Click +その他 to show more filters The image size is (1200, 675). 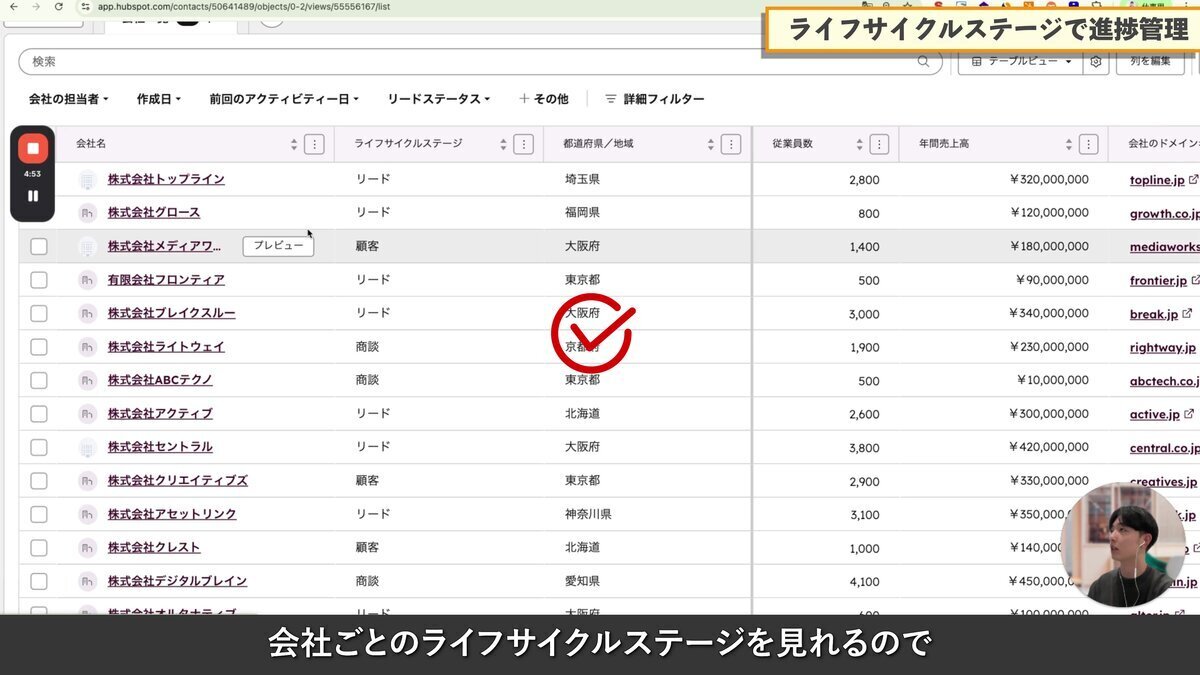pyautogui.click(x=543, y=98)
